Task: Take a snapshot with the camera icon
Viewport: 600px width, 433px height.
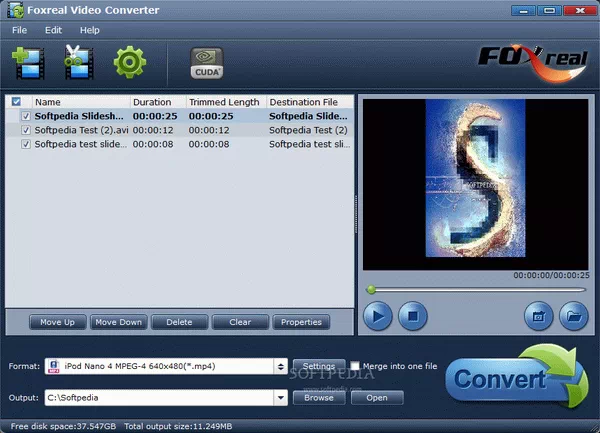Action: coord(538,316)
